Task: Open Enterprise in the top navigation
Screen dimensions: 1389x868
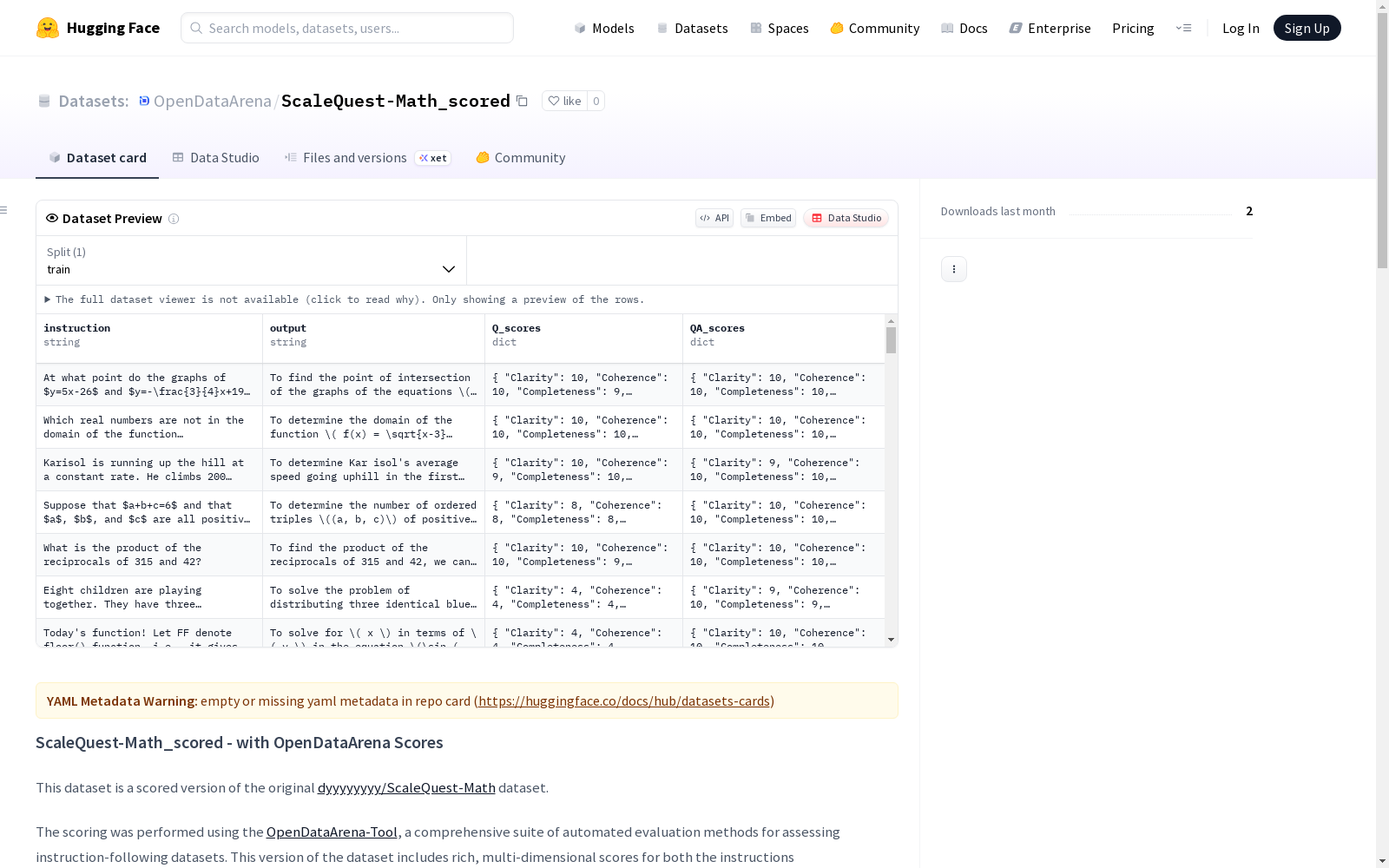Action: pos(1050,28)
